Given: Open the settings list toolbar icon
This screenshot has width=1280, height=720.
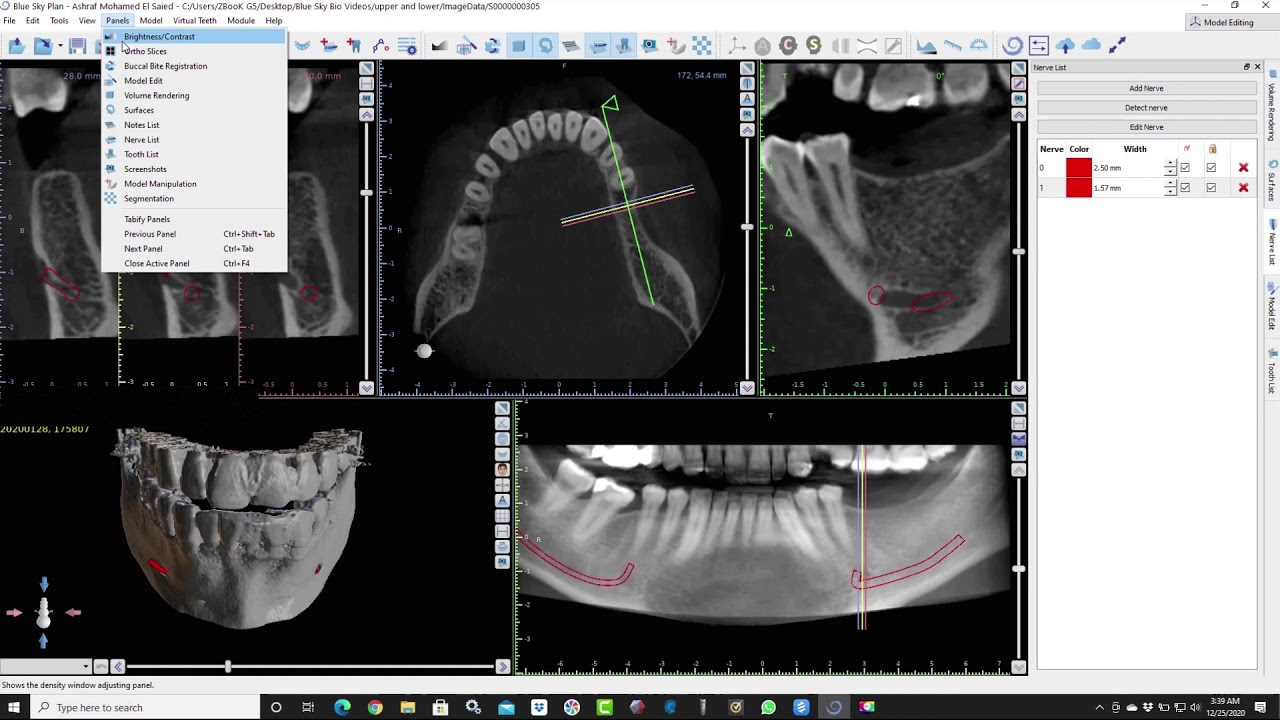Looking at the screenshot, I should click(407, 45).
